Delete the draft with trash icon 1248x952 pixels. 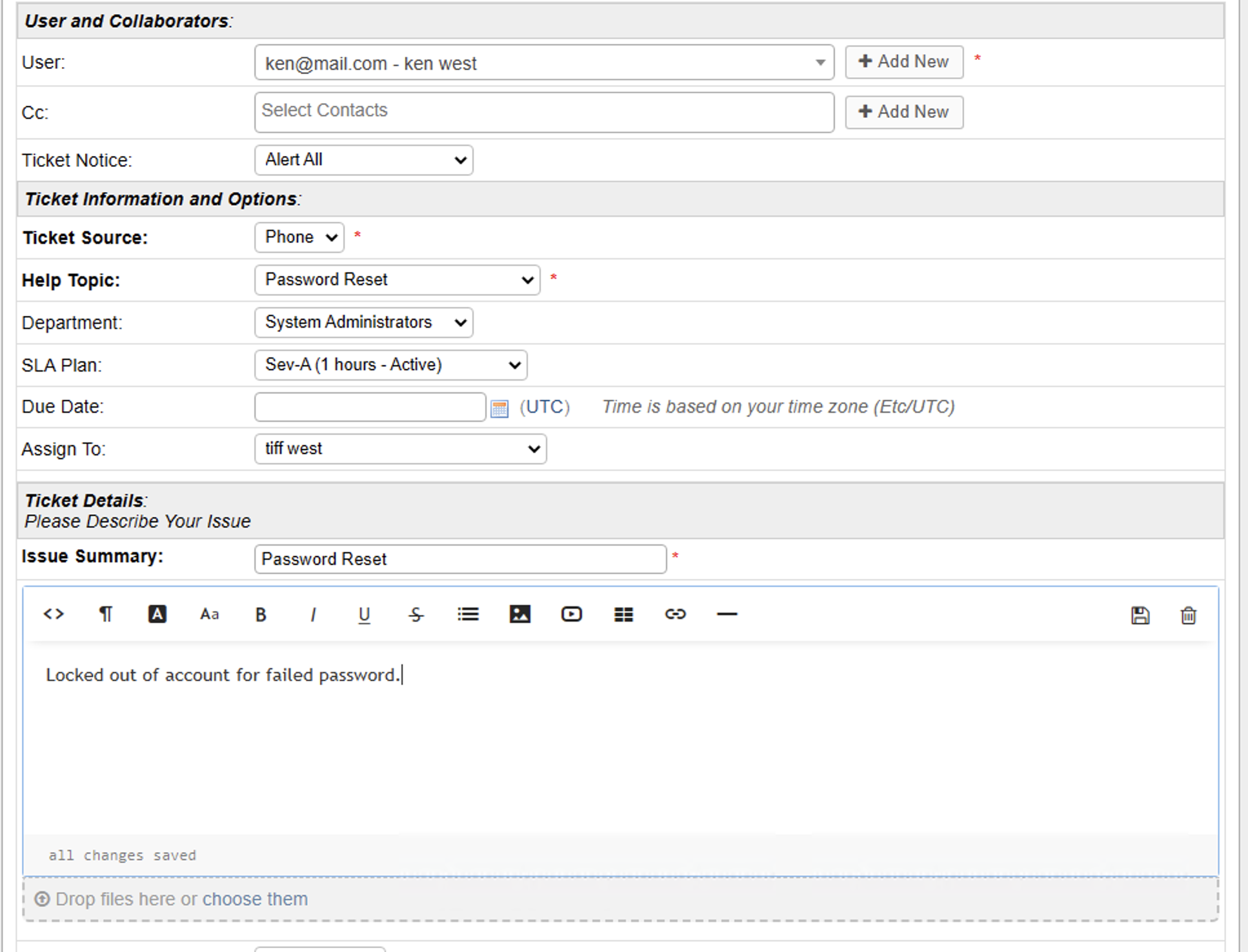point(1188,615)
